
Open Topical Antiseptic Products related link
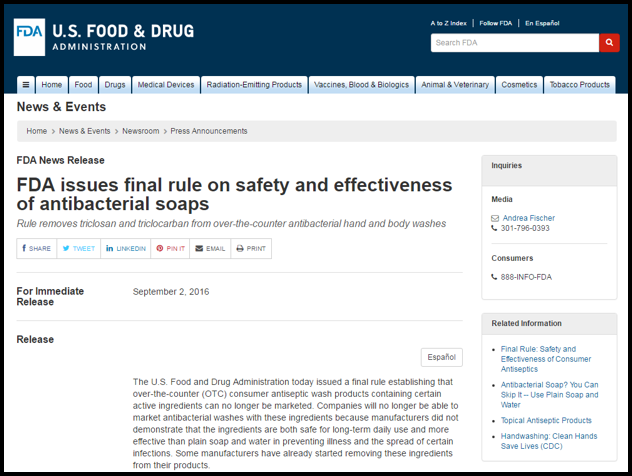click(x=546, y=421)
